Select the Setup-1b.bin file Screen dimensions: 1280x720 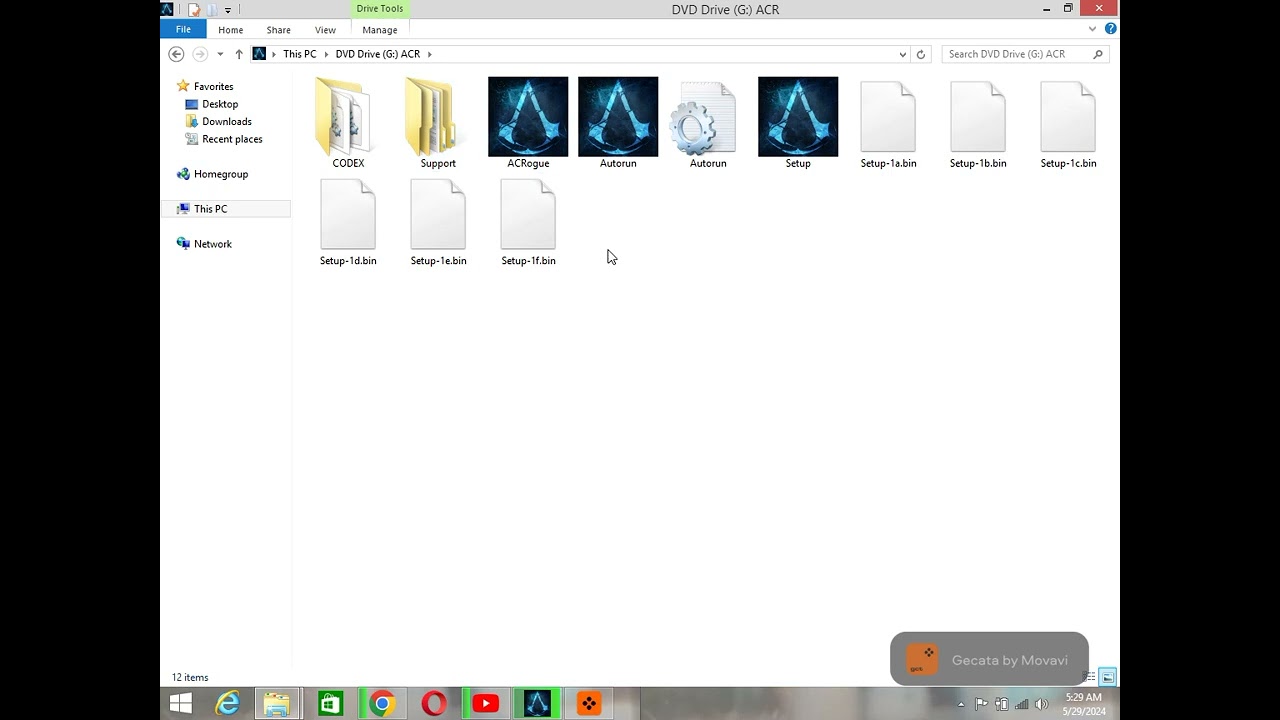(978, 123)
